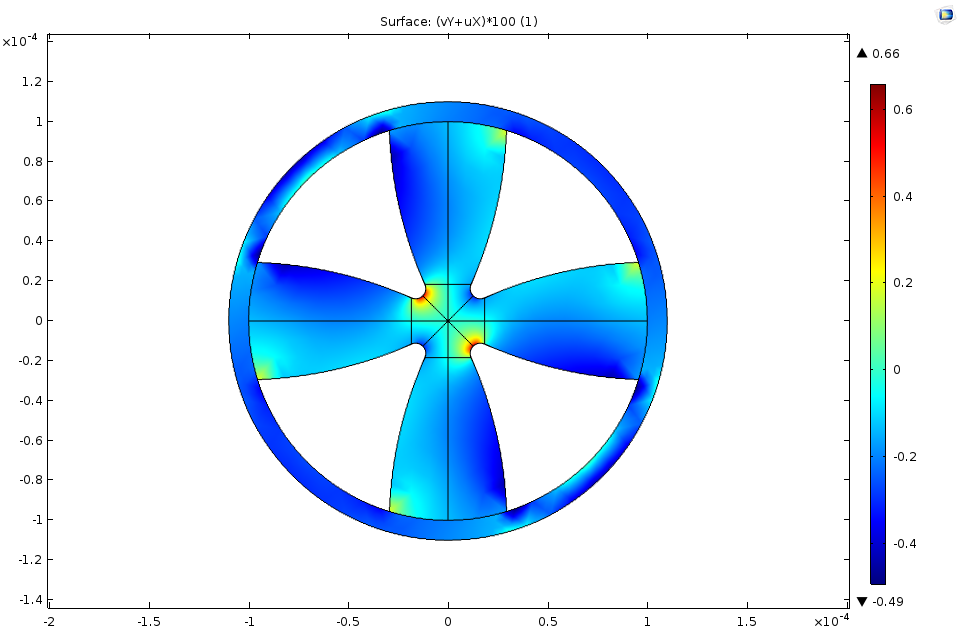961x631 pixels.
Task: Click the -0.49 minimum value label
Action: 888,601
